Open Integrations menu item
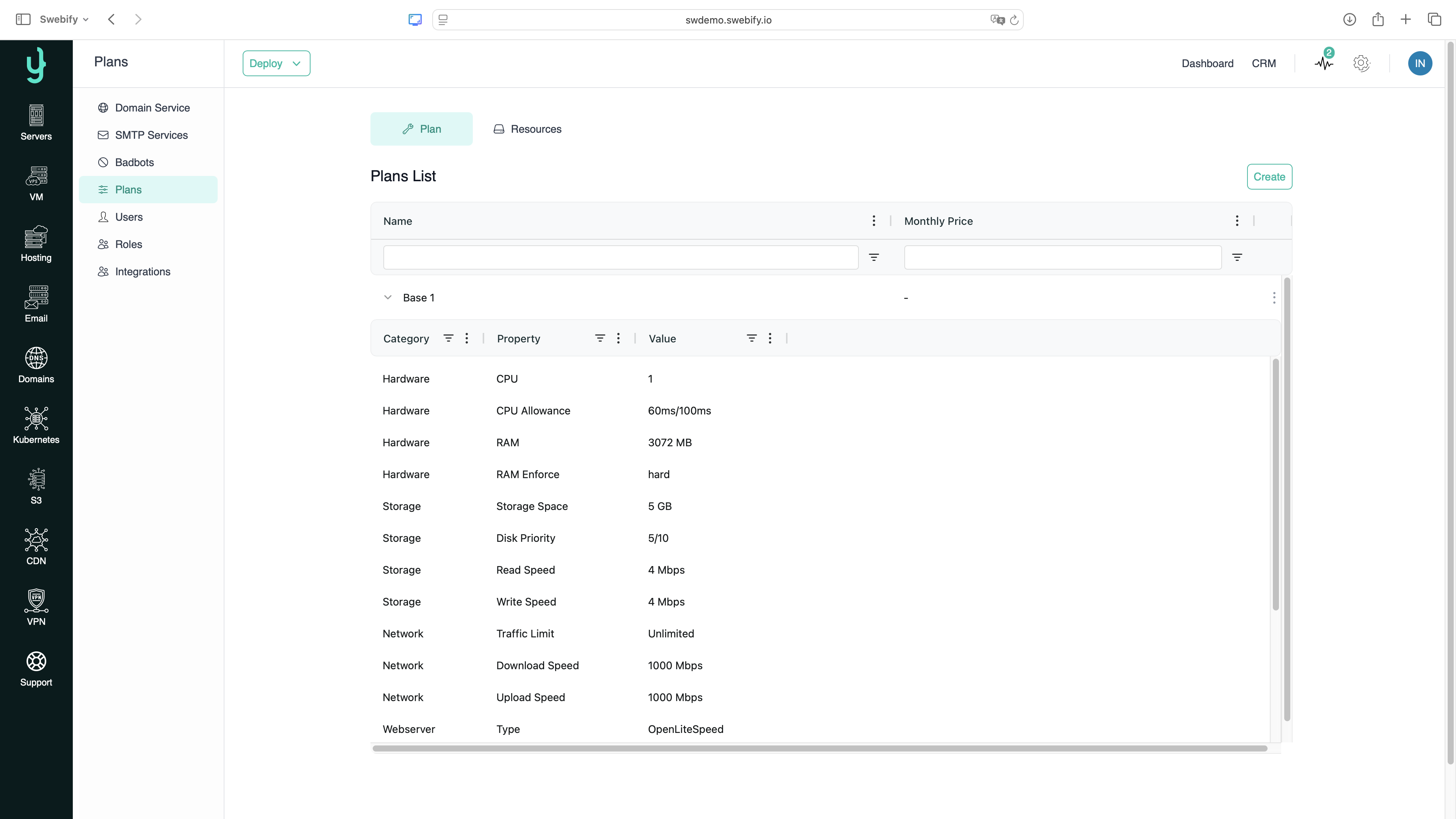 click(148, 271)
